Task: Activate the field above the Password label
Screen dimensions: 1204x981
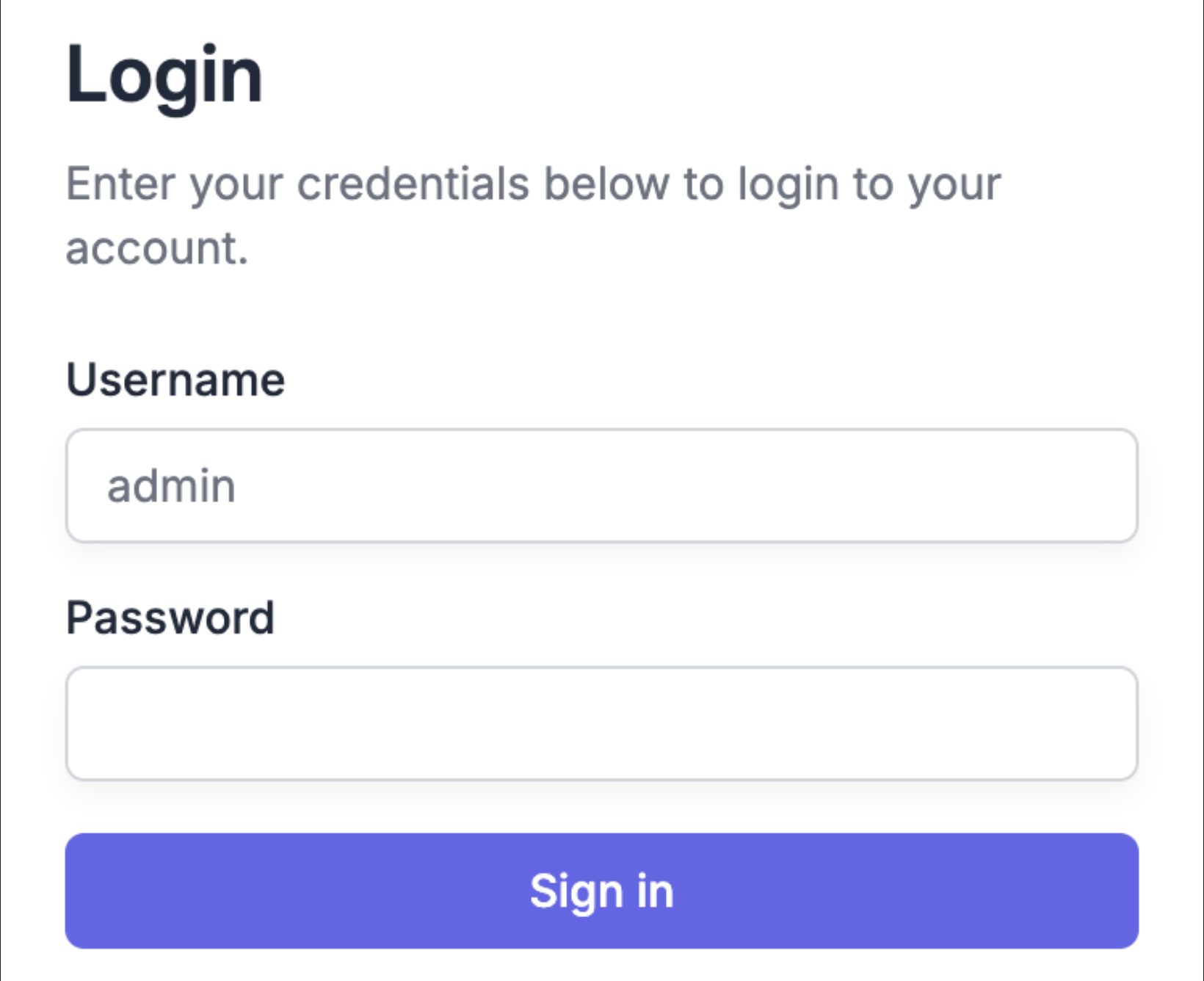Action: [x=602, y=485]
